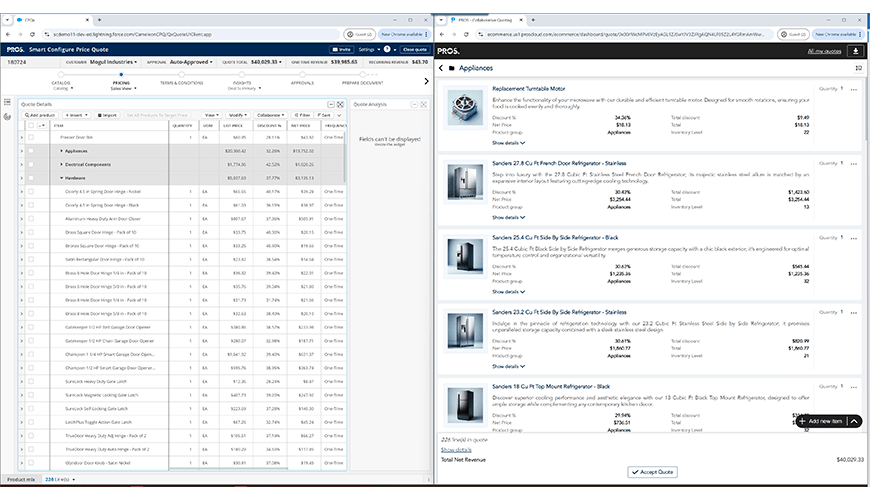870x500 pixels.
Task: Open the View dropdown in the toolbar
Action: click(211, 115)
